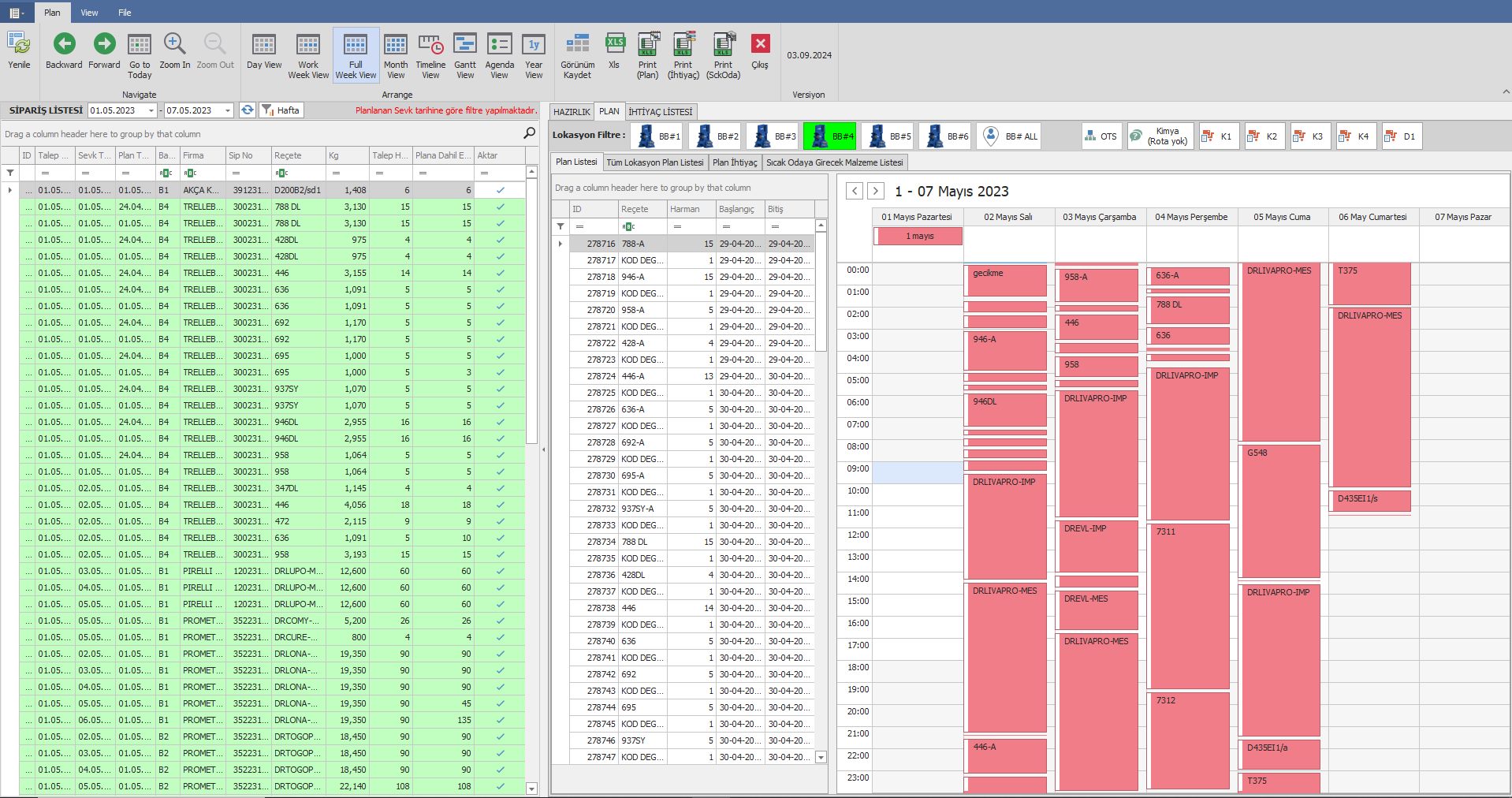The width and height of the screenshot is (1512, 798).
Task: Click the K1 location button
Action: point(1219,136)
